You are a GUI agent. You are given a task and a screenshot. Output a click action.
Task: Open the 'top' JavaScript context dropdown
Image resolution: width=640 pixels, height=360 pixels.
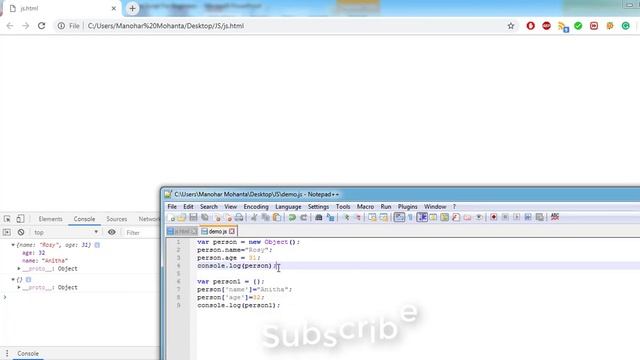(66, 232)
